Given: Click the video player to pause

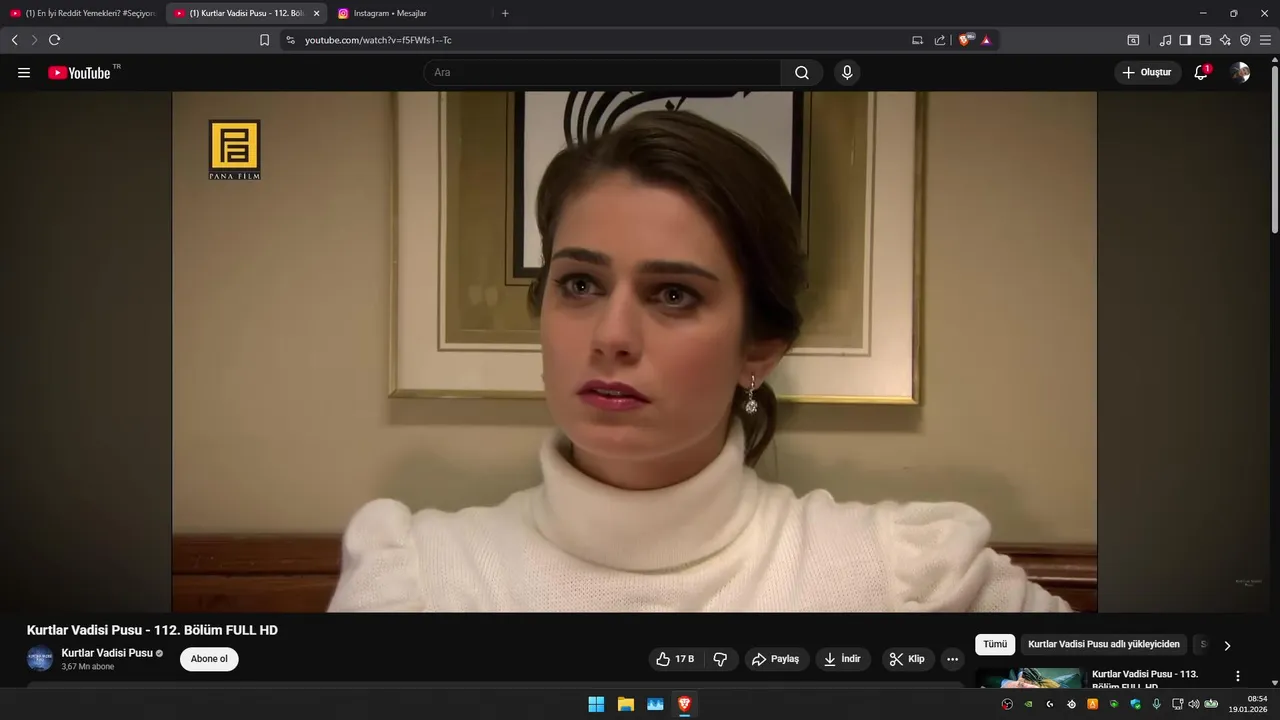Looking at the screenshot, I should point(634,352).
